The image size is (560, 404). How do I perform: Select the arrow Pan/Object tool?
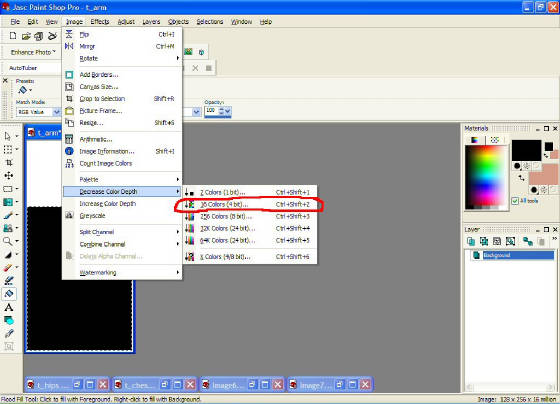pos(8,136)
